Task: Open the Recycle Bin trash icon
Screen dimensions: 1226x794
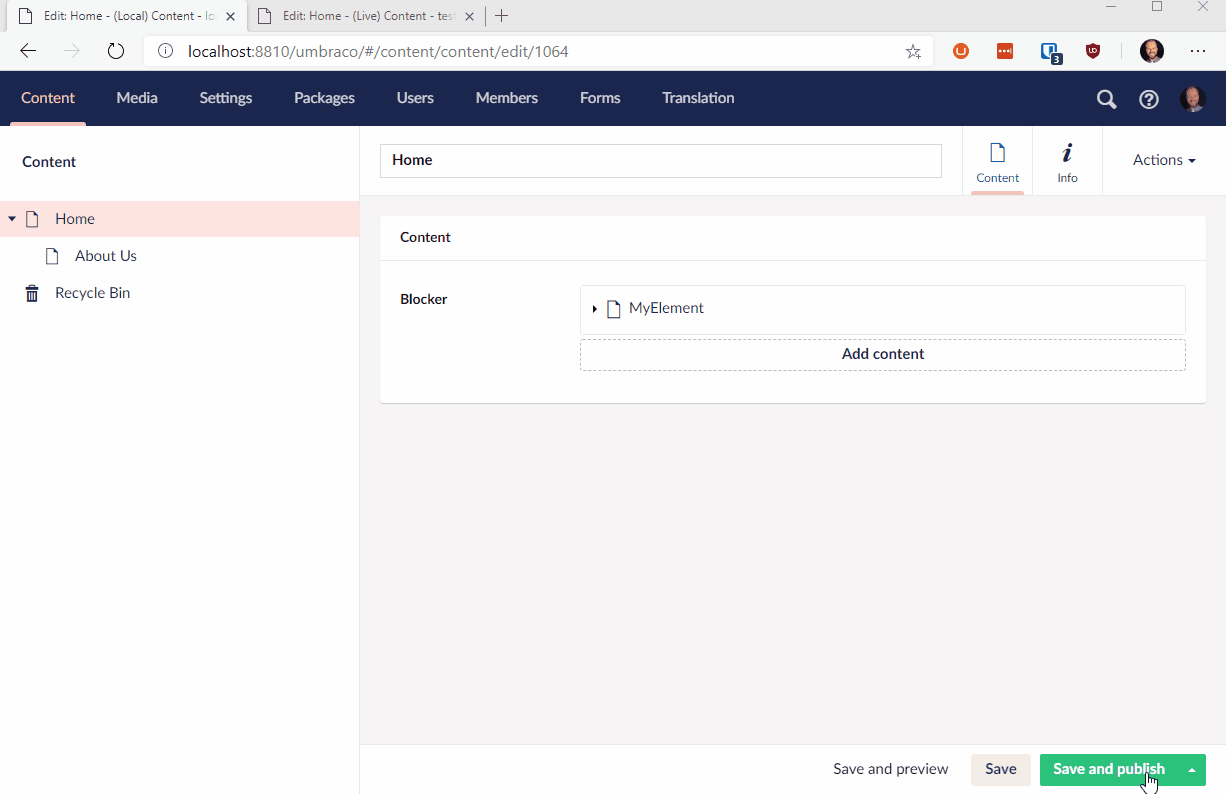Action: [31, 292]
